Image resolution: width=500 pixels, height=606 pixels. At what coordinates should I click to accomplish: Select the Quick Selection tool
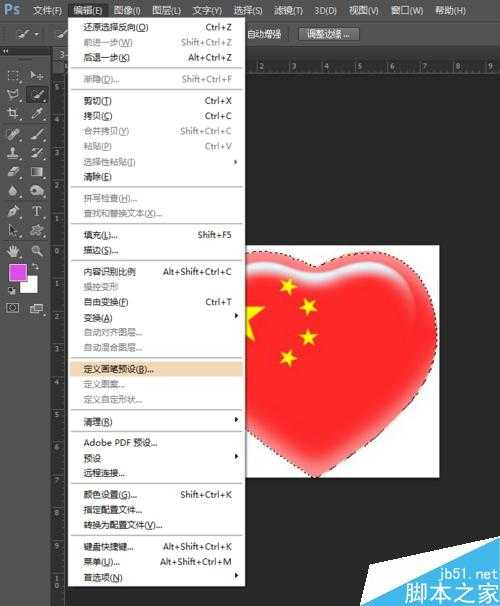click(37, 94)
